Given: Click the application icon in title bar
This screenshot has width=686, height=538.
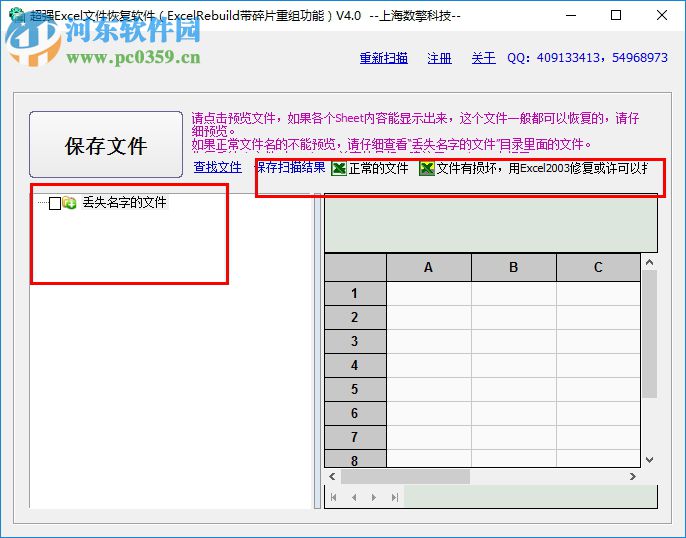Looking at the screenshot, I should click(x=17, y=15).
